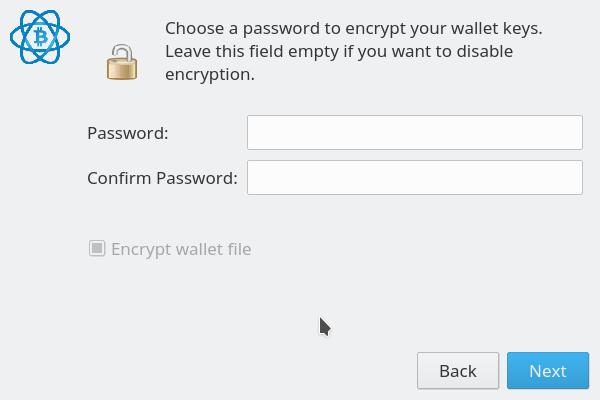Click the word 'Choose' starting the instructions
This screenshot has width=600, height=400.
pyautogui.click(x=194, y=28)
